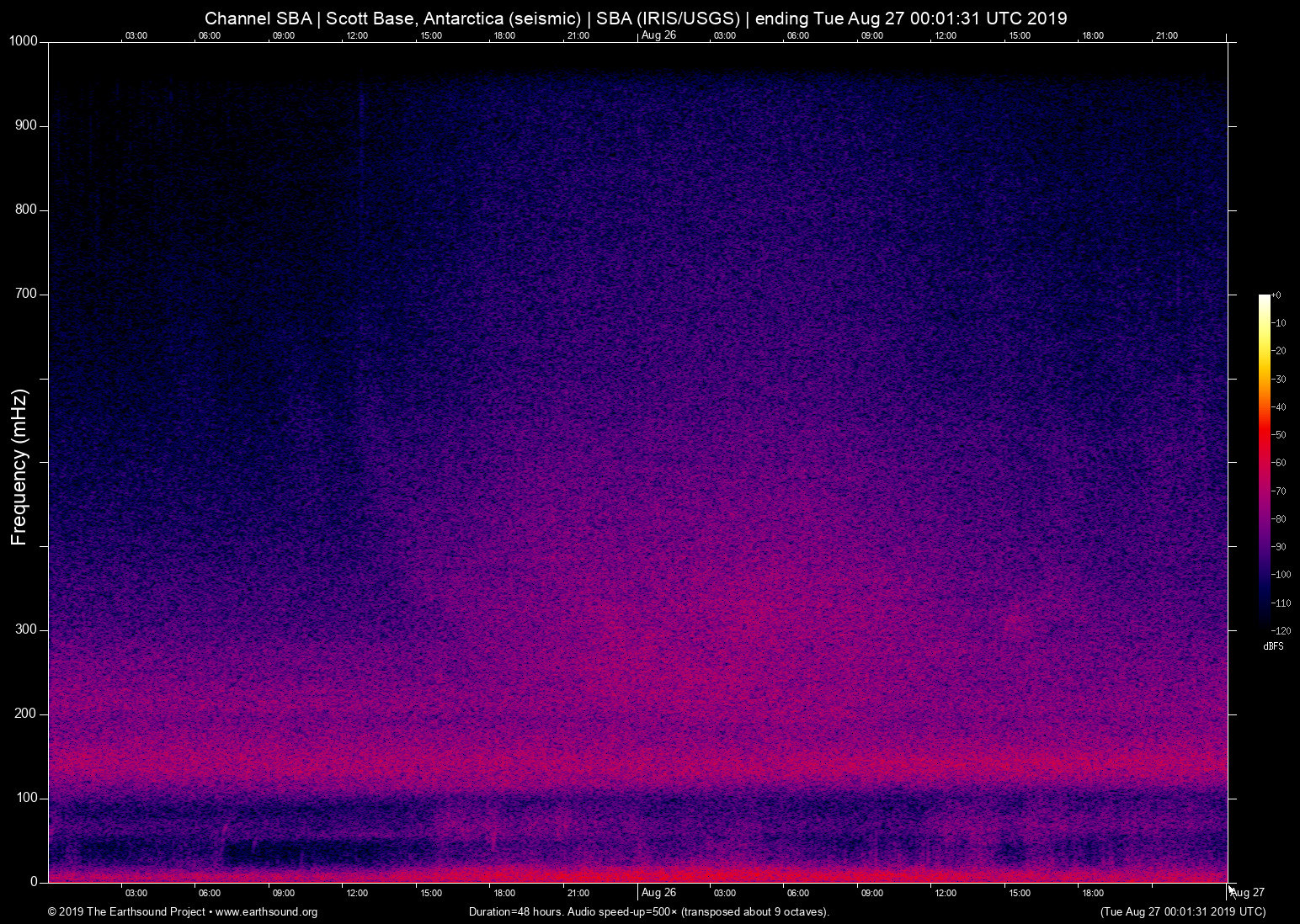Select the '-120' color scale label
The image size is (1300, 924).
pyautogui.click(x=1281, y=630)
